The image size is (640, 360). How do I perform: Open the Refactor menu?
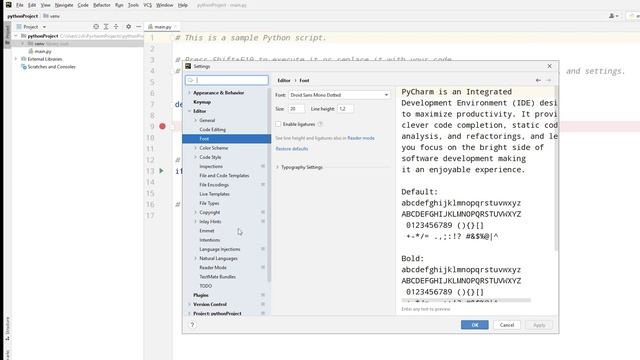tap(102, 5)
